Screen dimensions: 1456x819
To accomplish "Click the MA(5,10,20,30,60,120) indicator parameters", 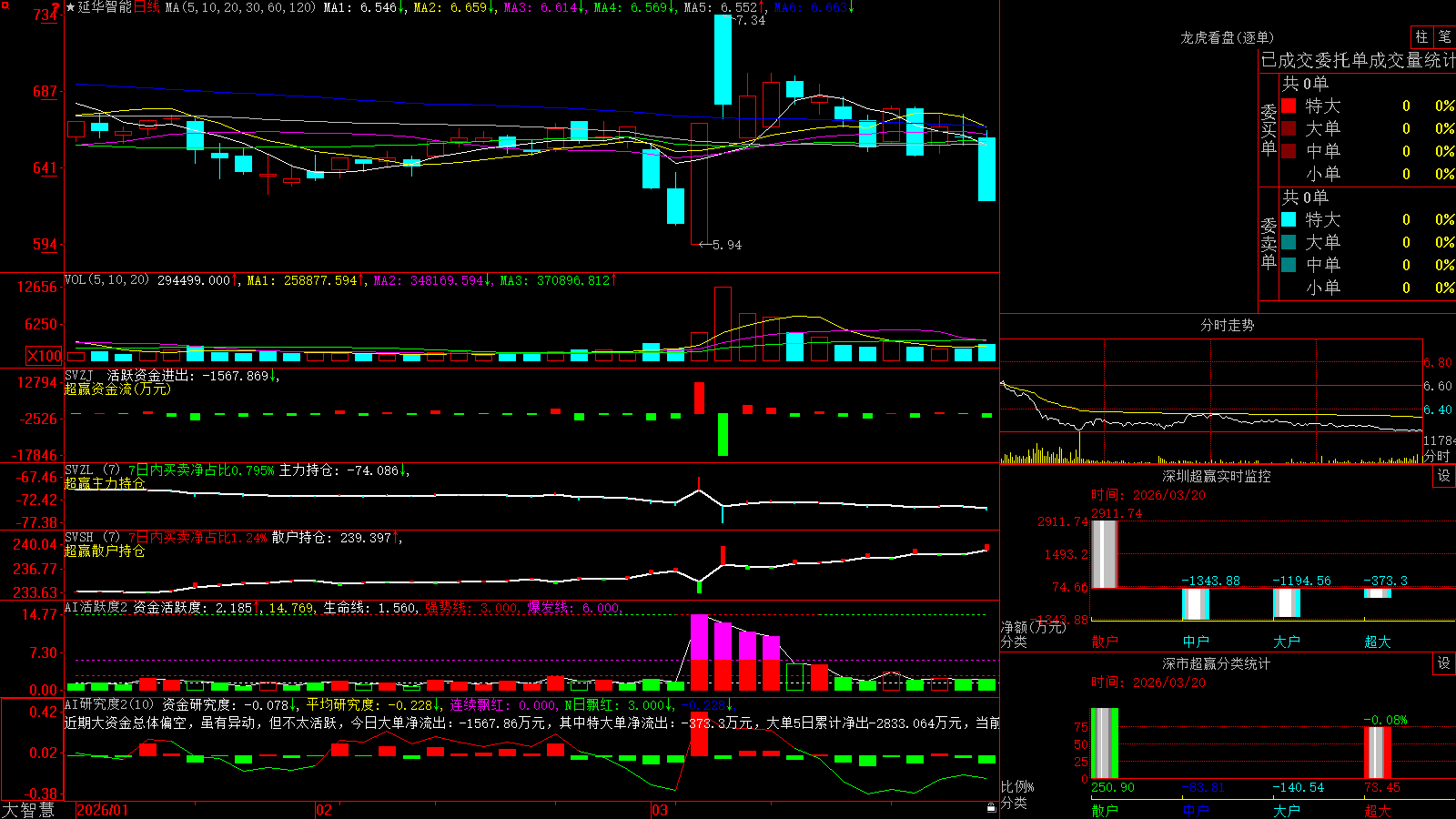I will [x=240, y=7].
